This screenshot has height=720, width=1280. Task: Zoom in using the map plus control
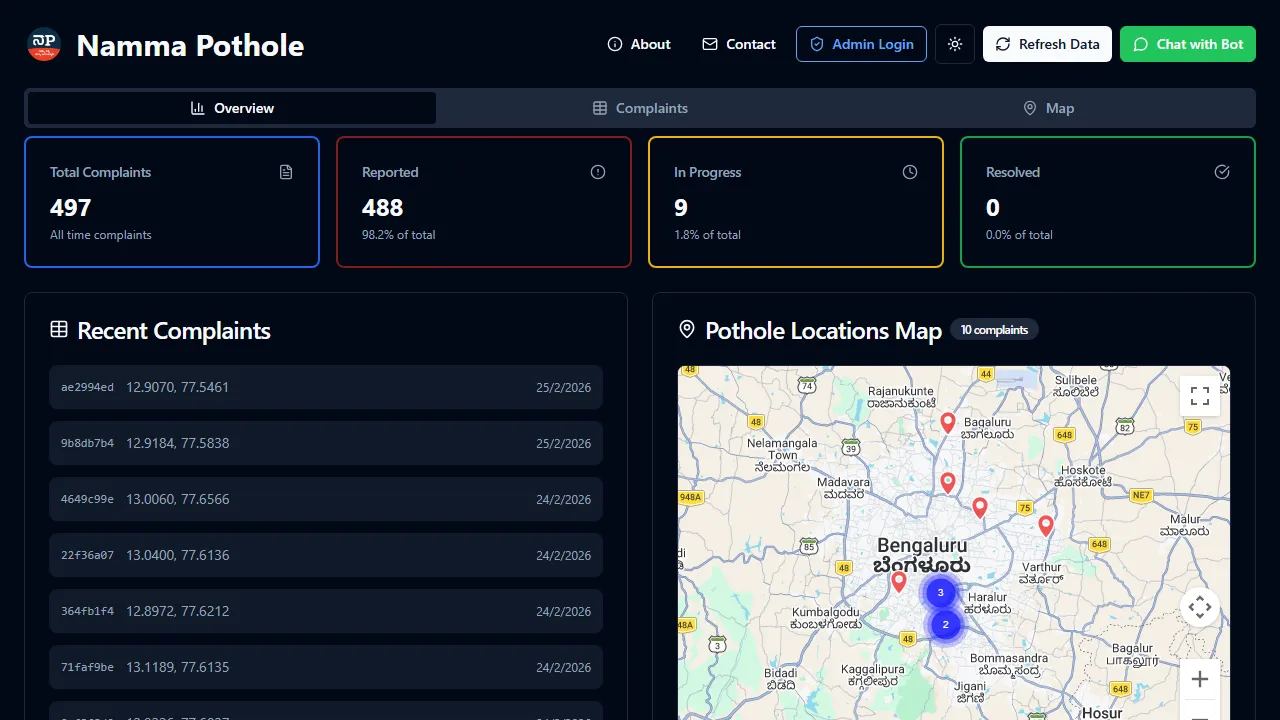(x=1200, y=679)
